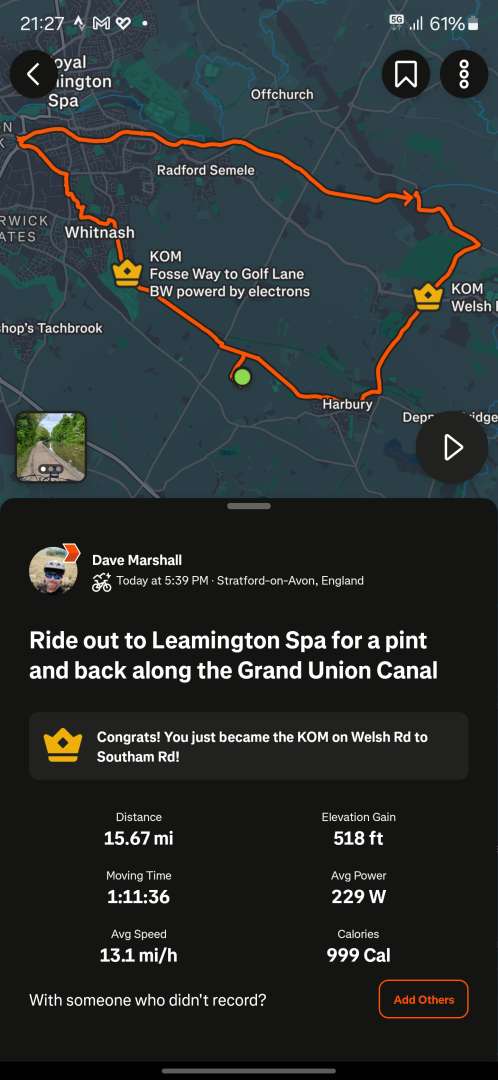Image resolution: width=498 pixels, height=1080 pixels.
Task: Open the three-dot overflow menu
Action: pos(464,74)
